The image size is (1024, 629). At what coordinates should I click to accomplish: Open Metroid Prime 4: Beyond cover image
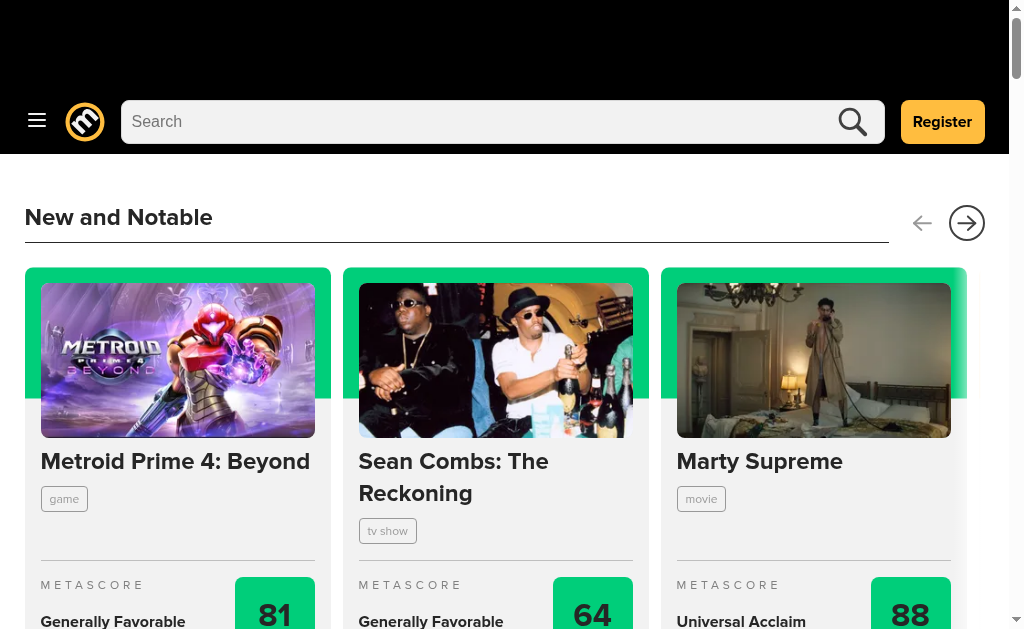tap(178, 360)
